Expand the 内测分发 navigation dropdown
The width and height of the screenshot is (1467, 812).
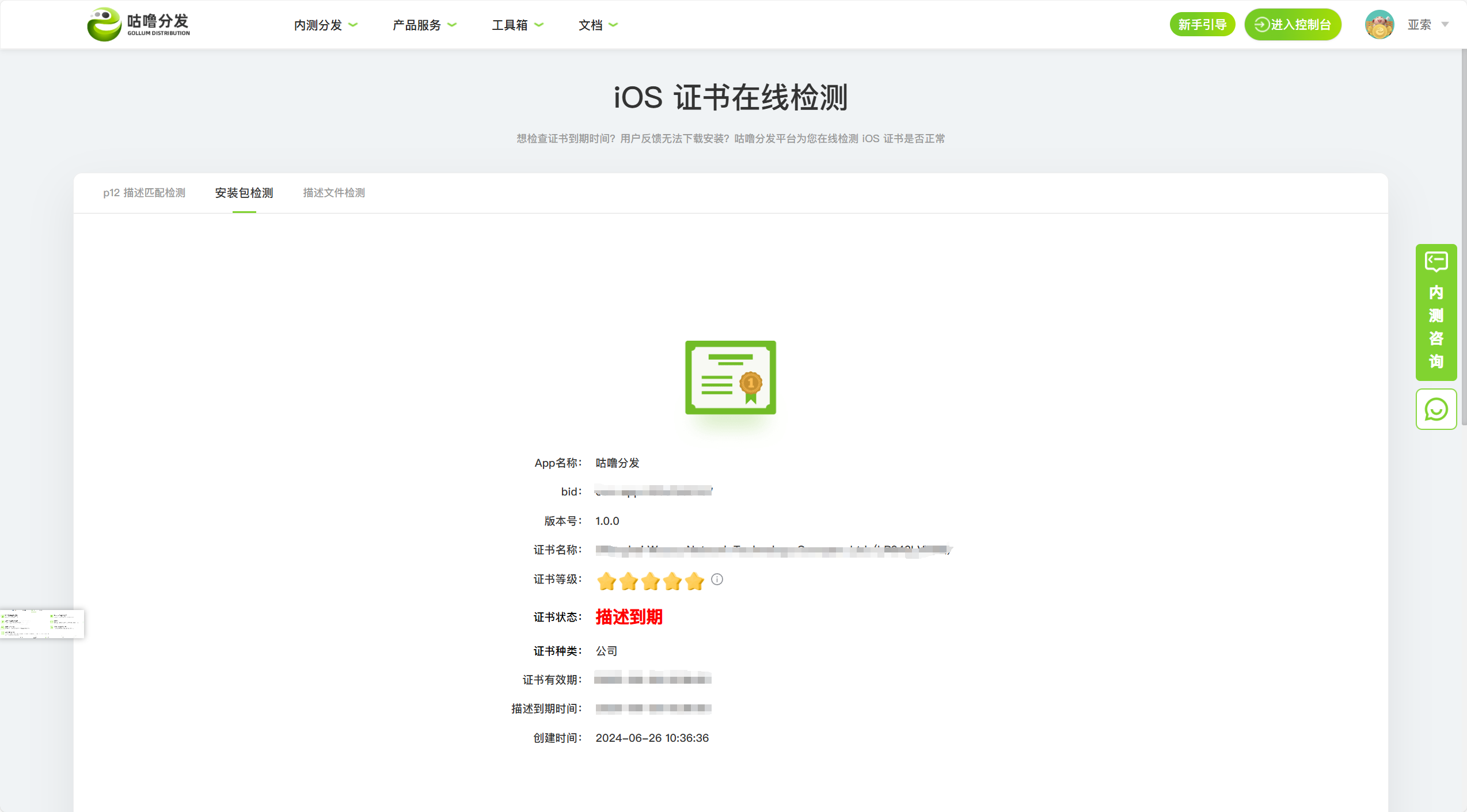[325, 25]
